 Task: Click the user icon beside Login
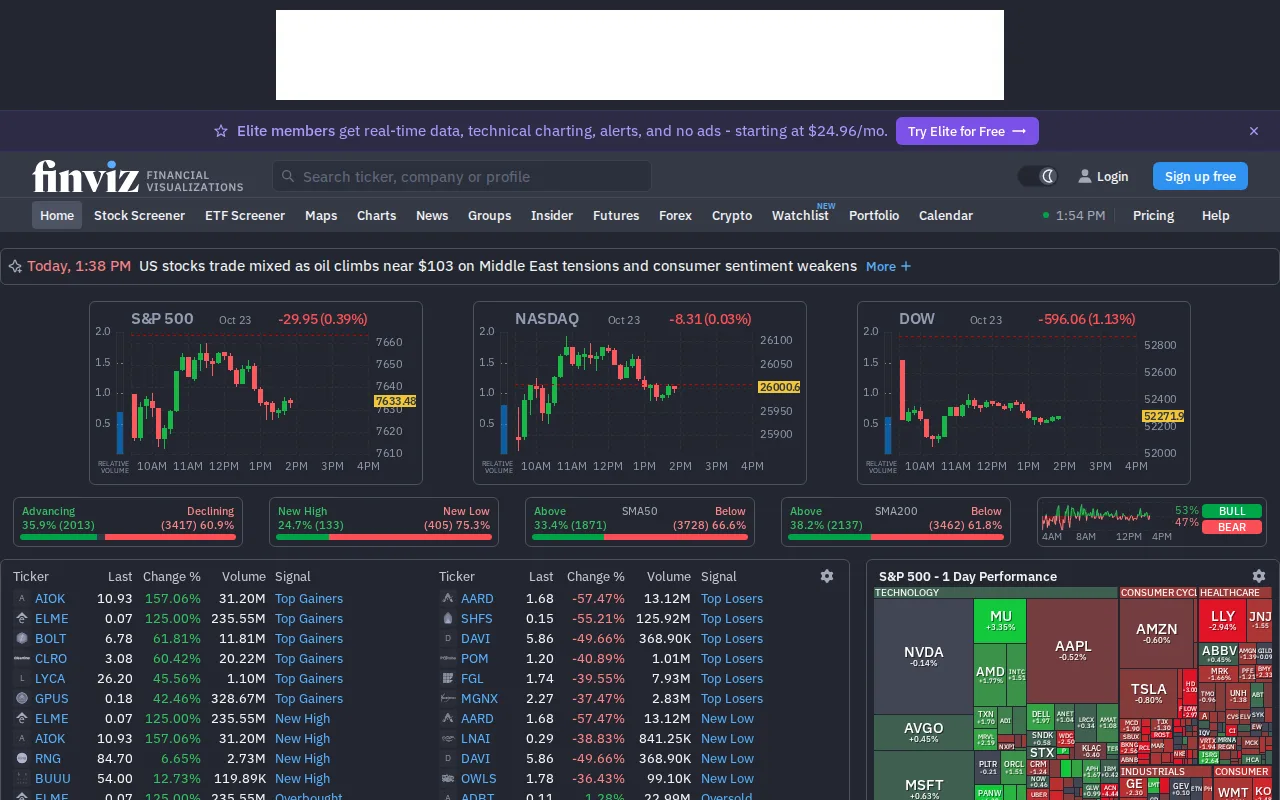1085,176
